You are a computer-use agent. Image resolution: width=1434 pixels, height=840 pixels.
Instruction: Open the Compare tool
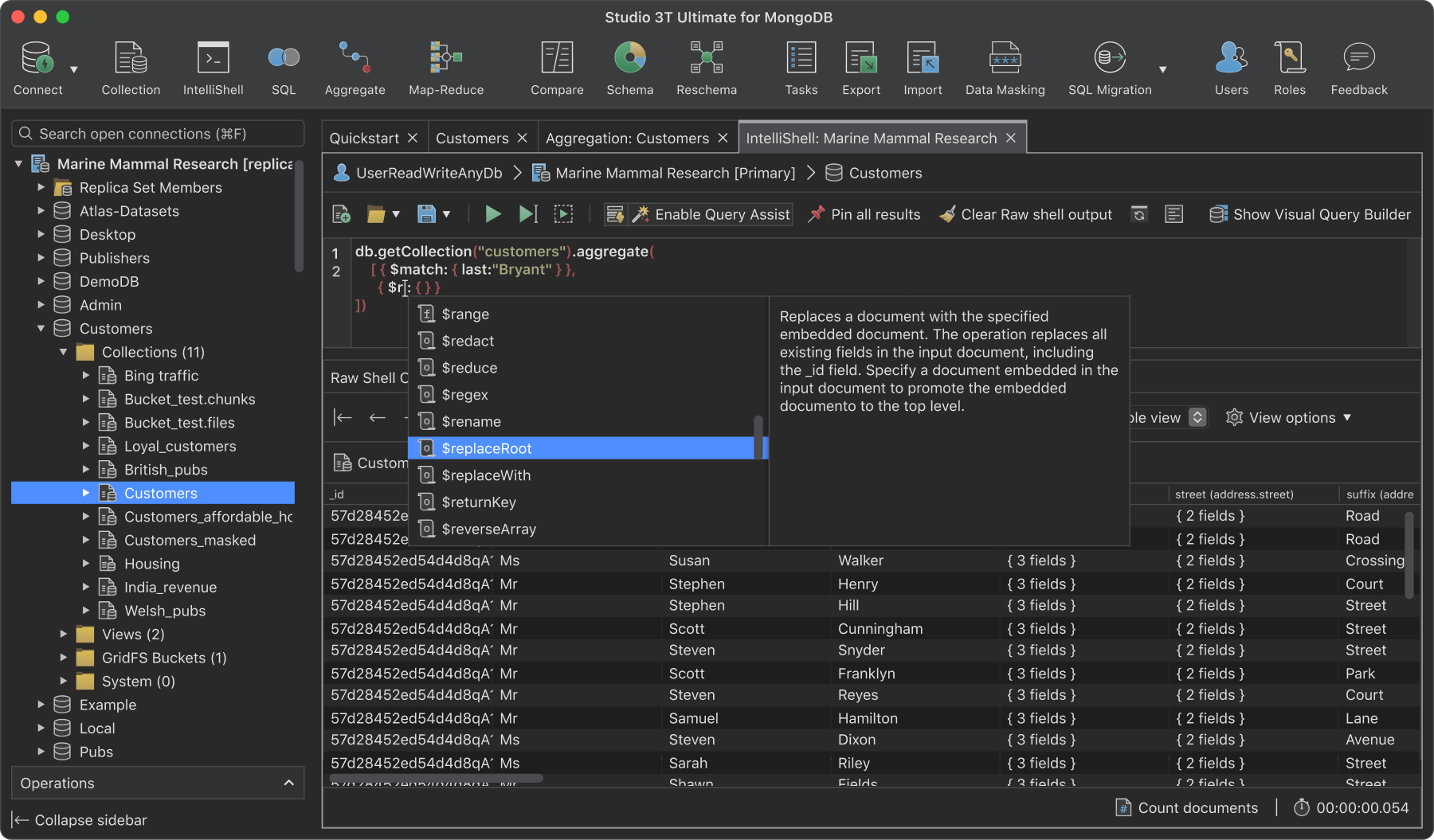pos(557,67)
